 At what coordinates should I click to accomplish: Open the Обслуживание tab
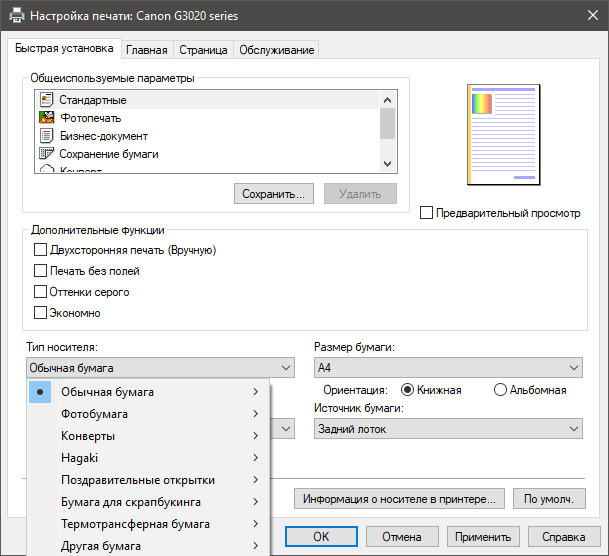click(277, 50)
